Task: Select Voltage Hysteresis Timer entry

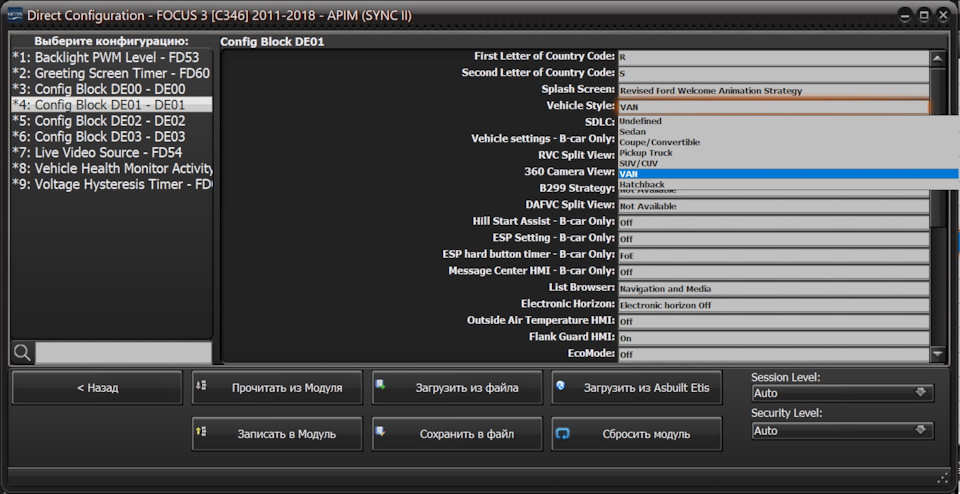Action: pos(112,184)
